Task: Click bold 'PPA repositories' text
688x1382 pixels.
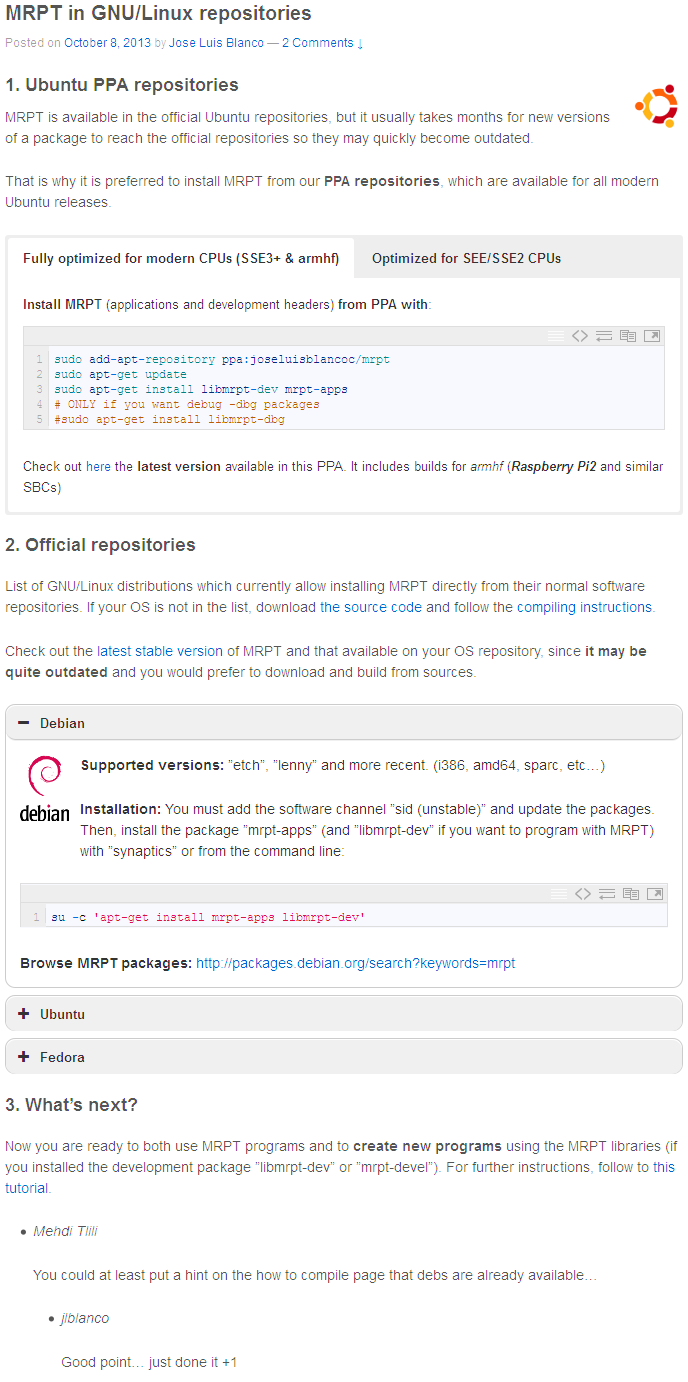Action: coord(382,181)
